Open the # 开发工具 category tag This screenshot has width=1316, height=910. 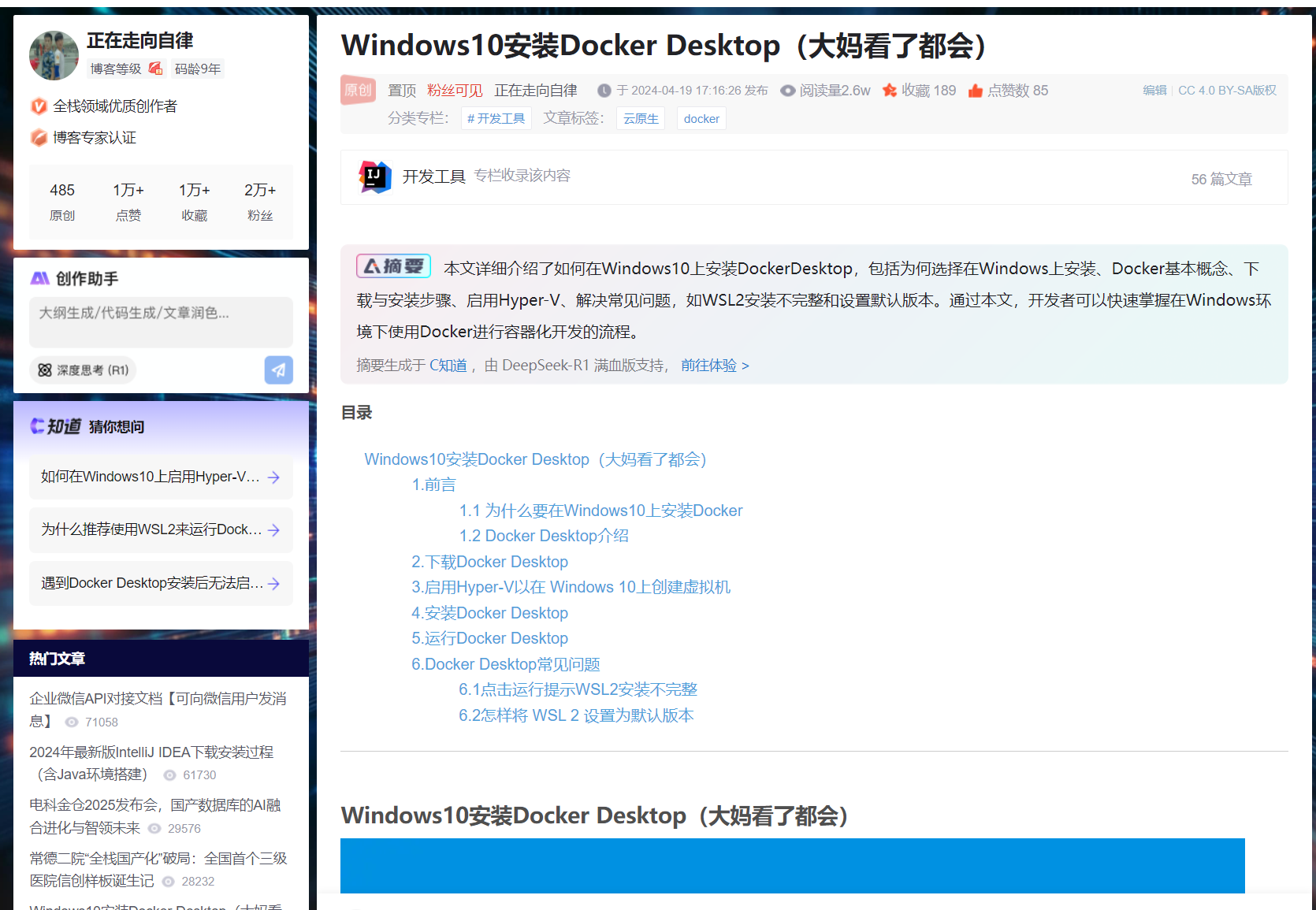point(496,118)
